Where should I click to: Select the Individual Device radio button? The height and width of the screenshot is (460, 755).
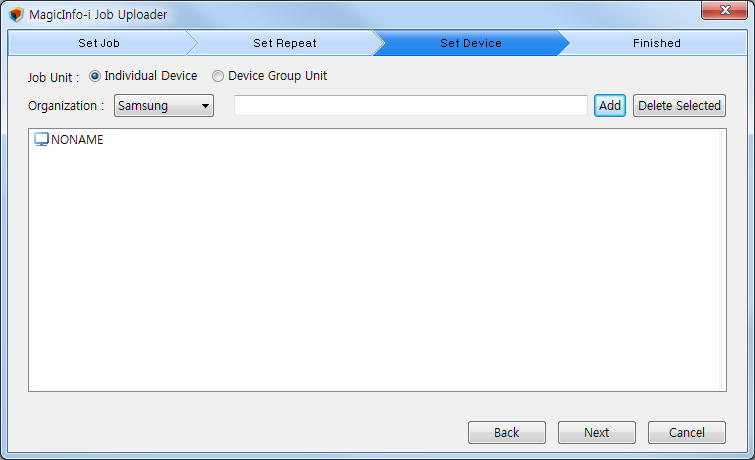96,76
